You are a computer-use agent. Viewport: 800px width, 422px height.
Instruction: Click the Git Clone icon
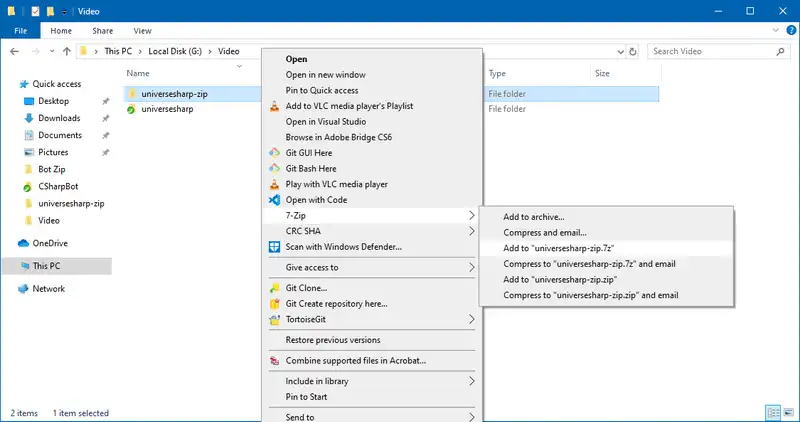tap(275, 288)
